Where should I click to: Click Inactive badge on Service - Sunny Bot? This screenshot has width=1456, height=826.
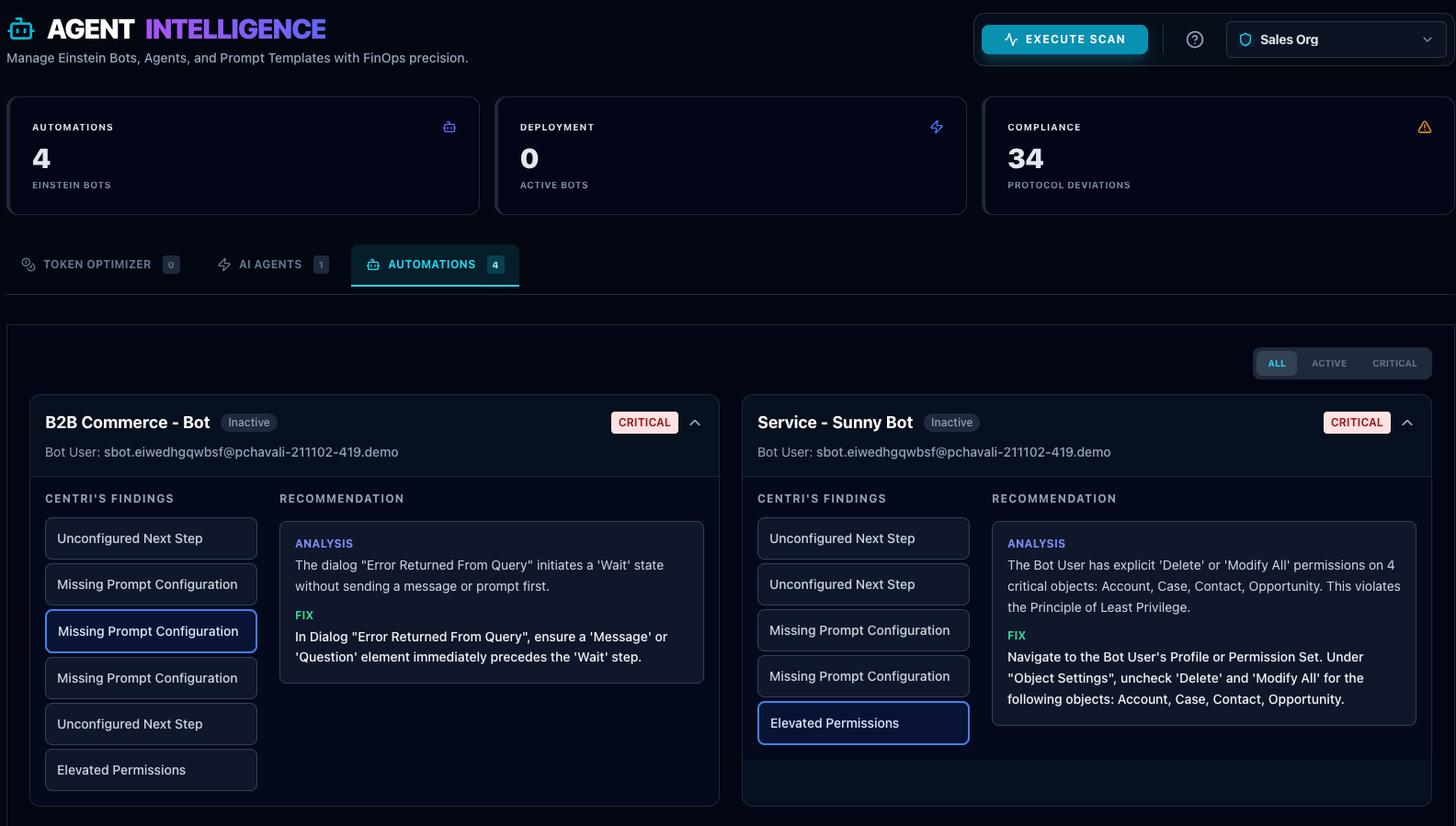tap(951, 423)
